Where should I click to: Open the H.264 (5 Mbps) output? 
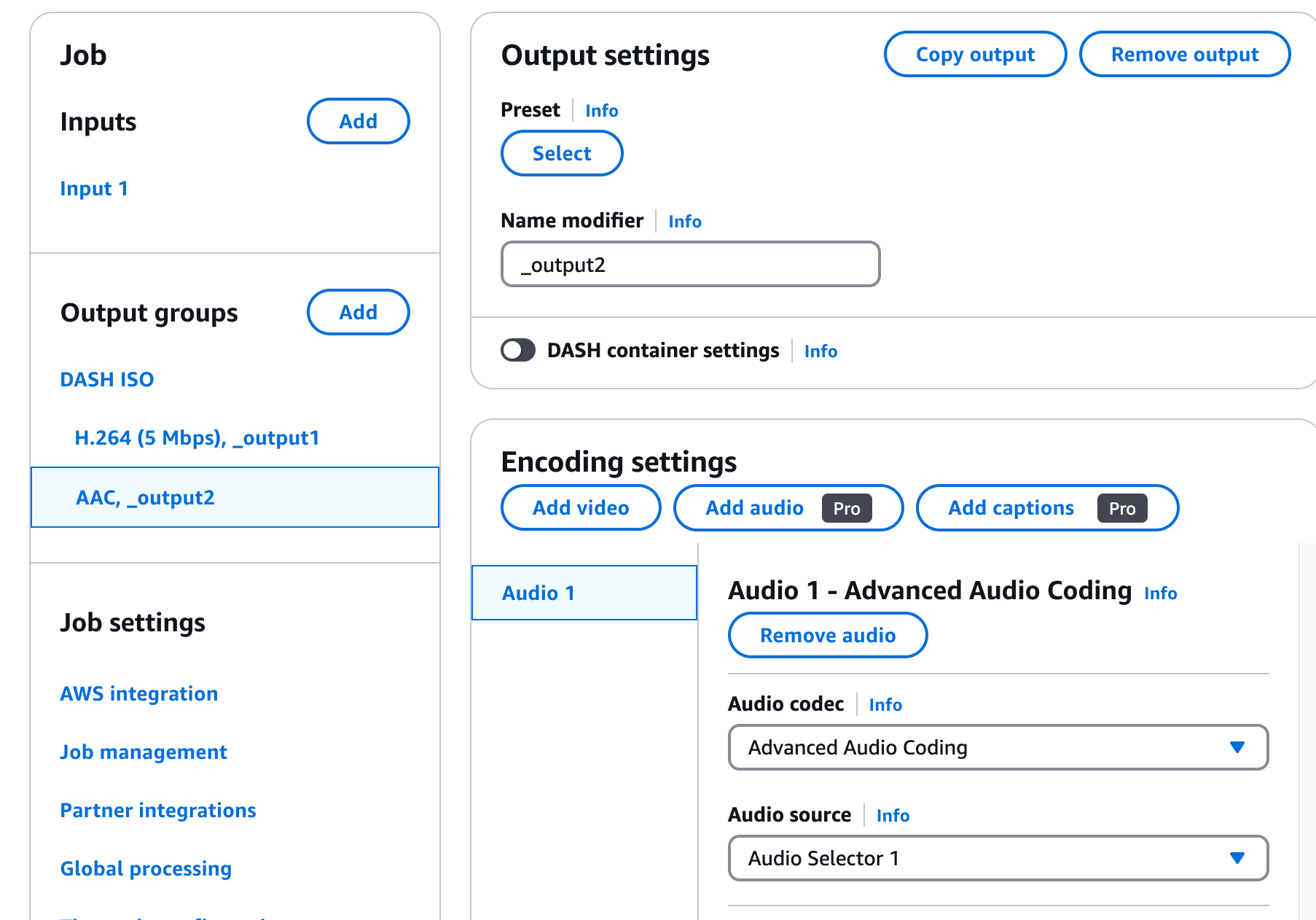[x=197, y=437]
